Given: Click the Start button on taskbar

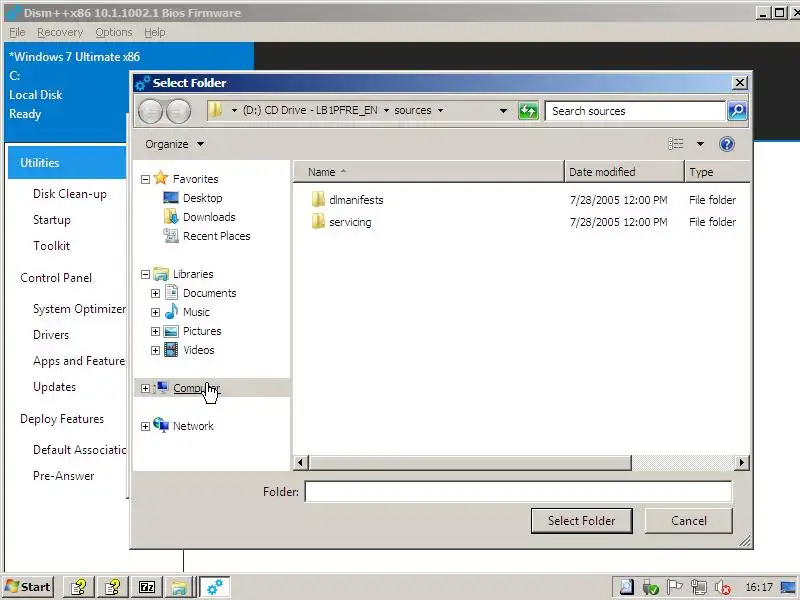Looking at the screenshot, I should coord(29,587).
